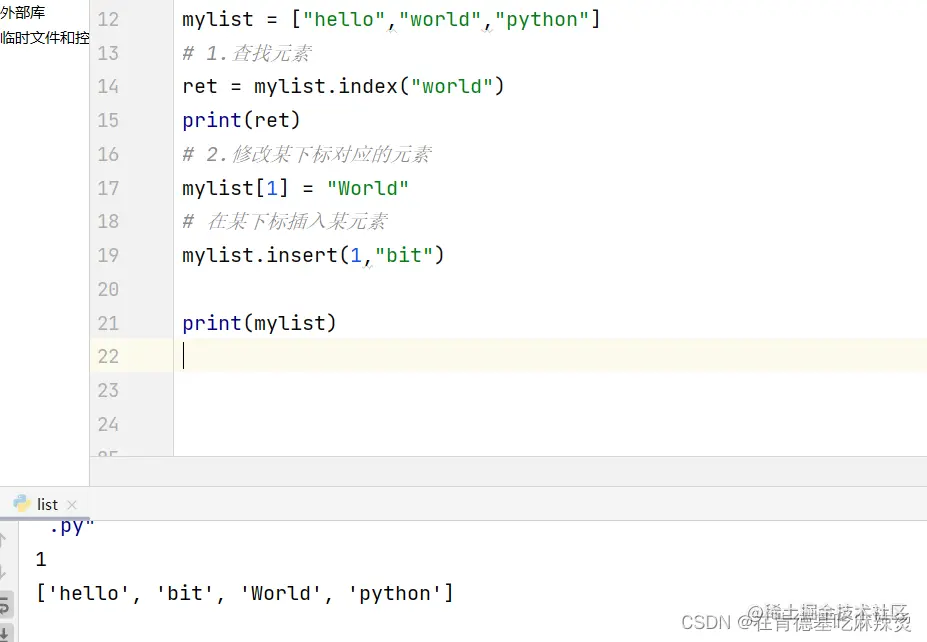
Task: Click line number 12 in gutter
Action: point(108,20)
